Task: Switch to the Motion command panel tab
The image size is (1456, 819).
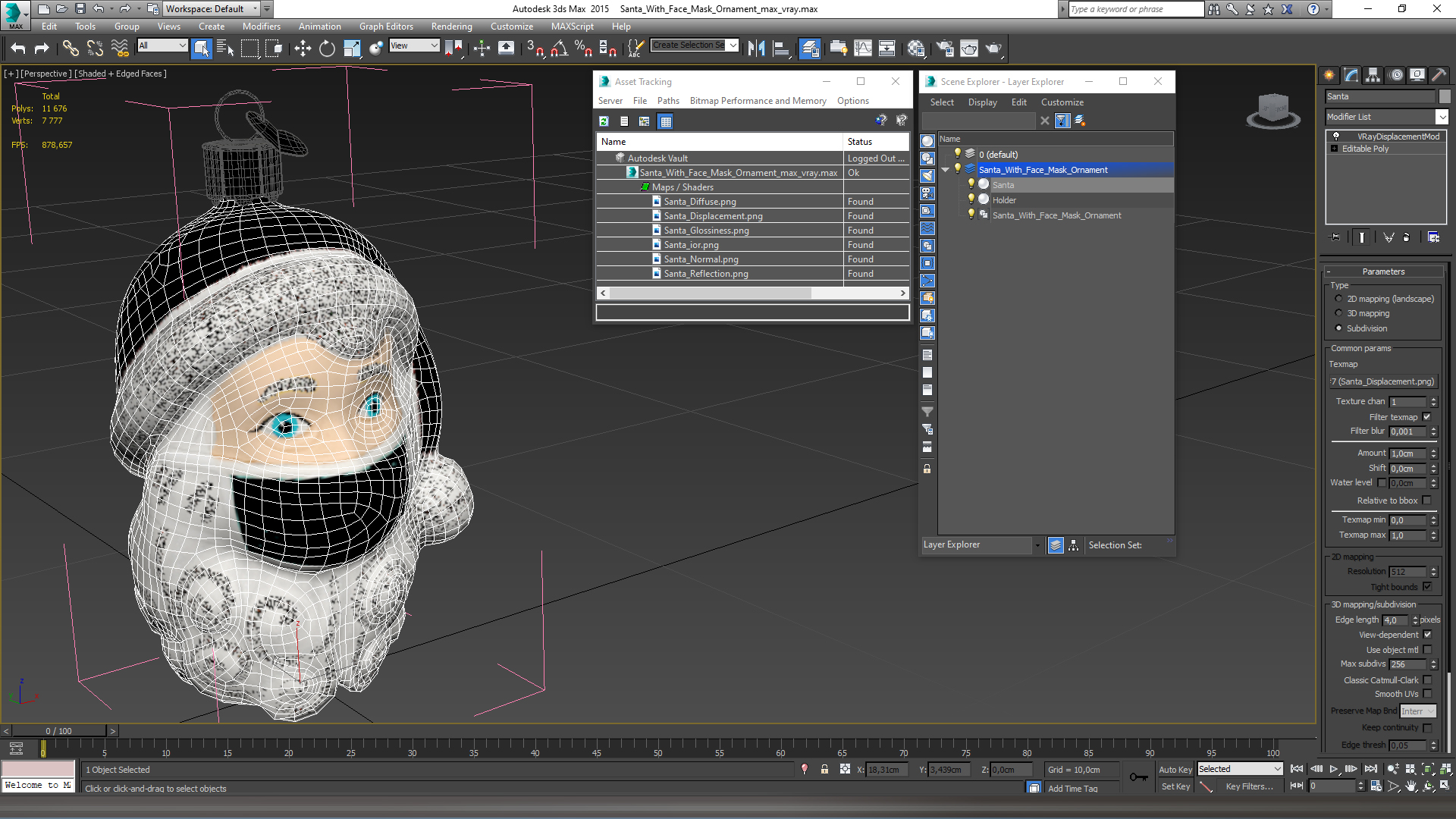Action: coord(1395,75)
